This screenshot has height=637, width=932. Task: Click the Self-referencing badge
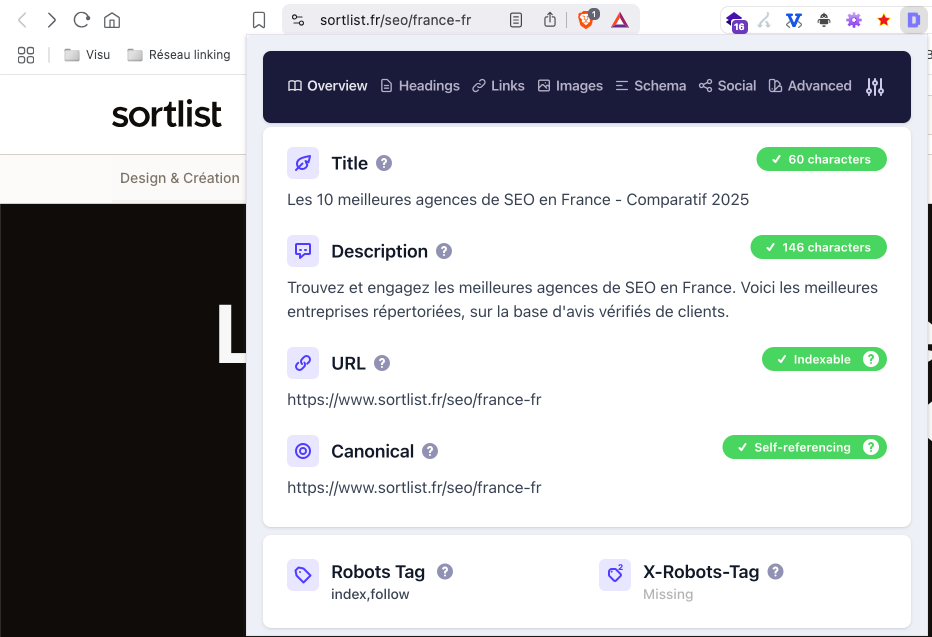pos(805,447)
